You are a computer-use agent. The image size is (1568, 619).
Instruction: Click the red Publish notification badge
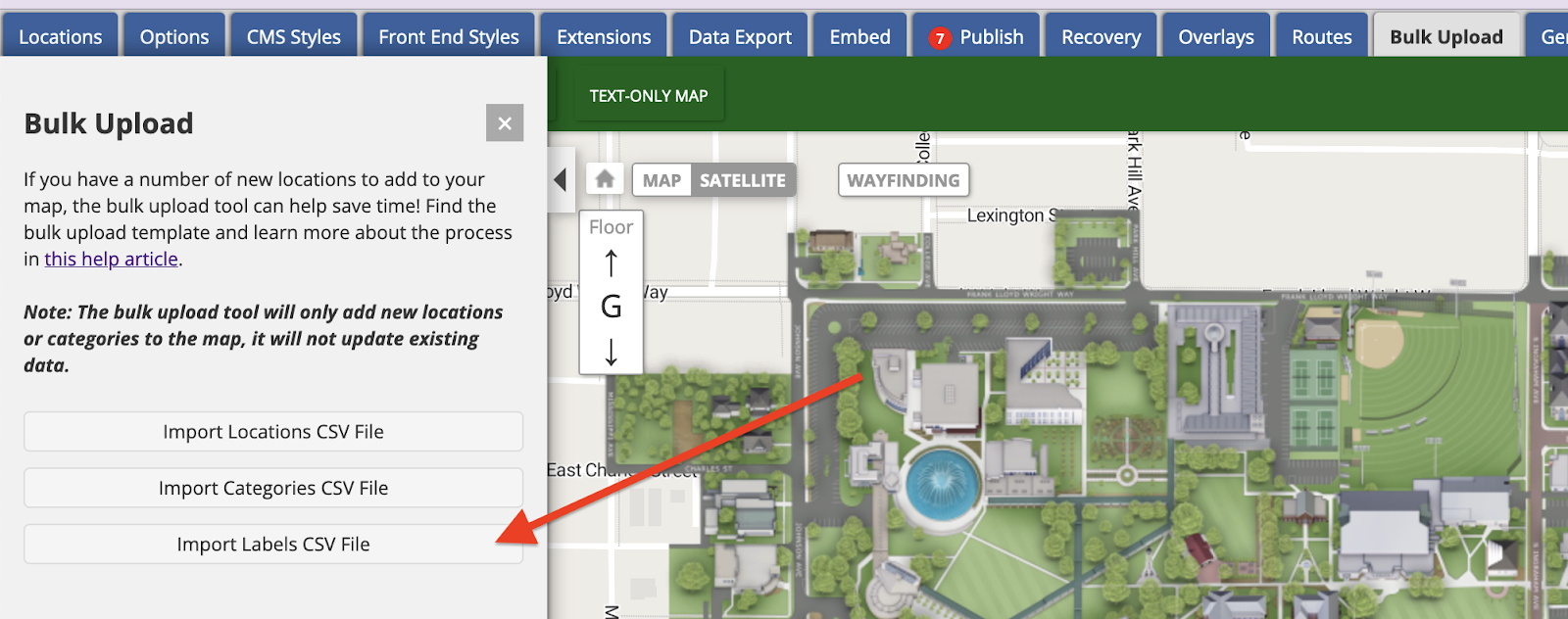click(940, 38)
